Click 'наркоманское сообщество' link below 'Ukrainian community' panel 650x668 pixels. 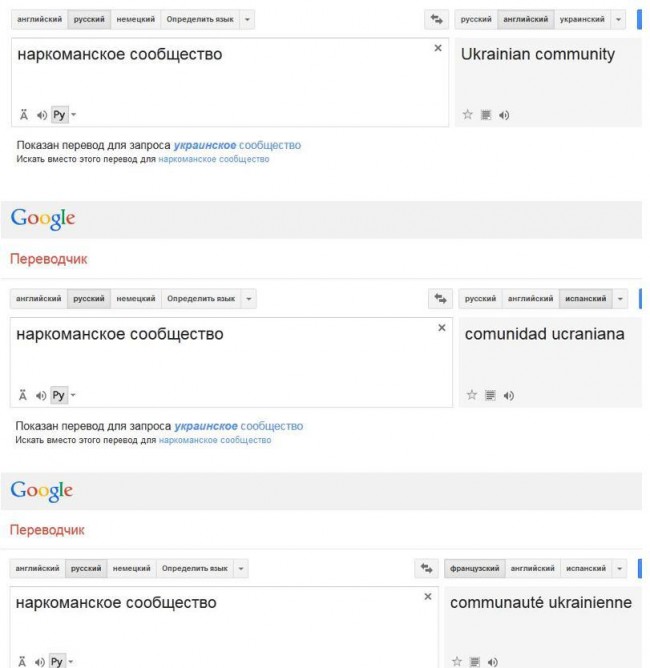tap(214, 159)
